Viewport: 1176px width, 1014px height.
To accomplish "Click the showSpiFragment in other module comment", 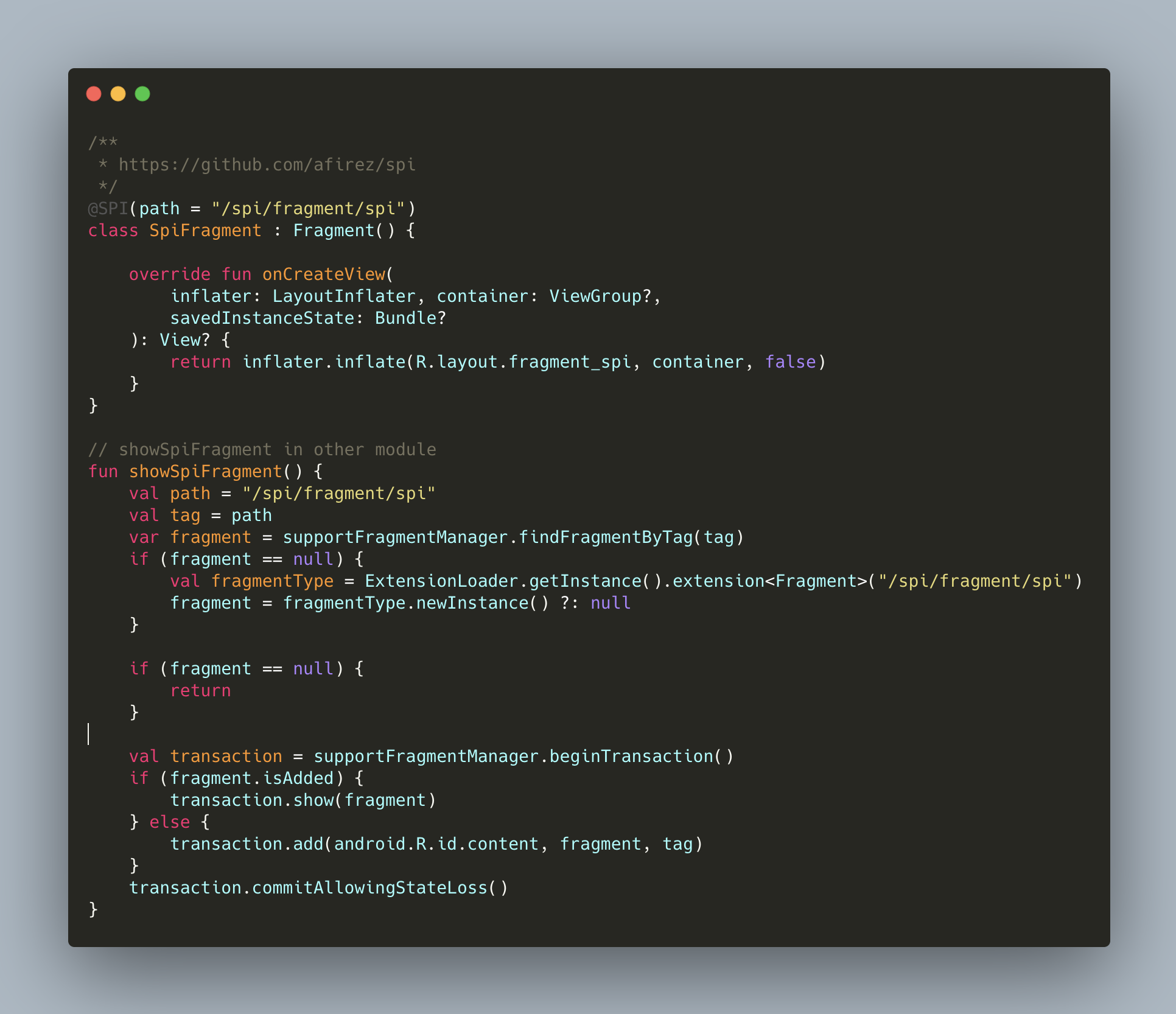I will pos(262,450).
